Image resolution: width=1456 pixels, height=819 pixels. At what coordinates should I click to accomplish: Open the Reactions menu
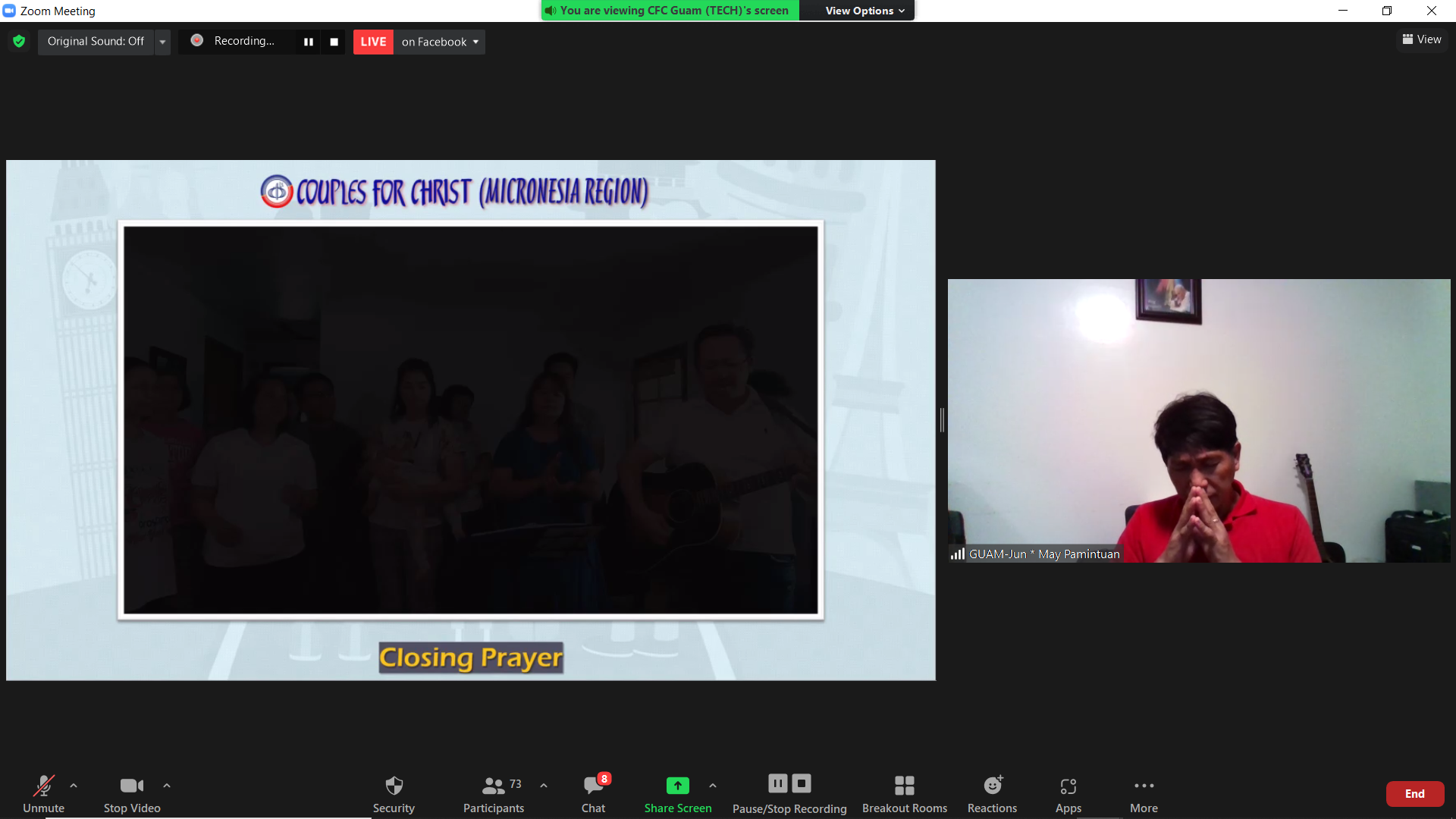coord(993,794)
